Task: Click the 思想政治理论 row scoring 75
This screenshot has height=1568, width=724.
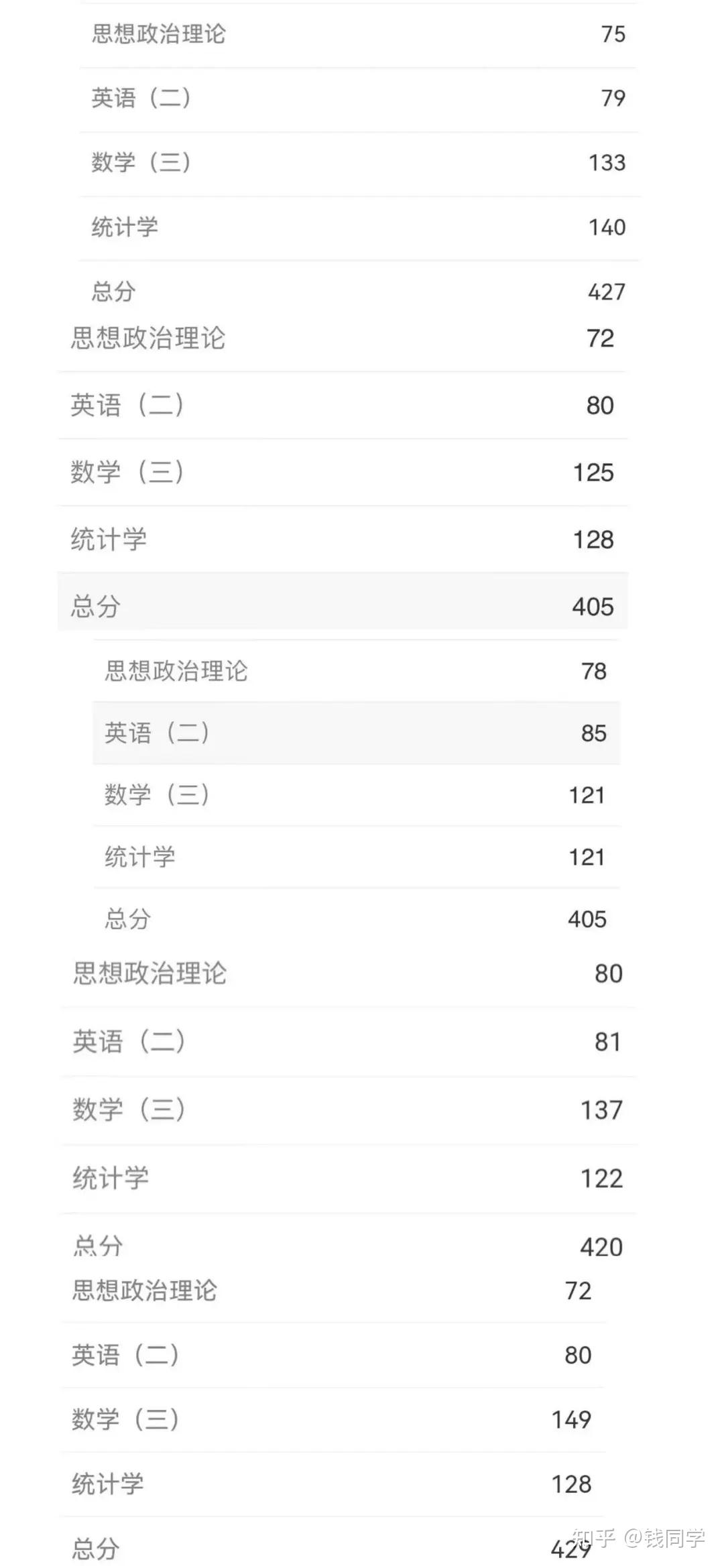Action: click(x=359, y=34)
